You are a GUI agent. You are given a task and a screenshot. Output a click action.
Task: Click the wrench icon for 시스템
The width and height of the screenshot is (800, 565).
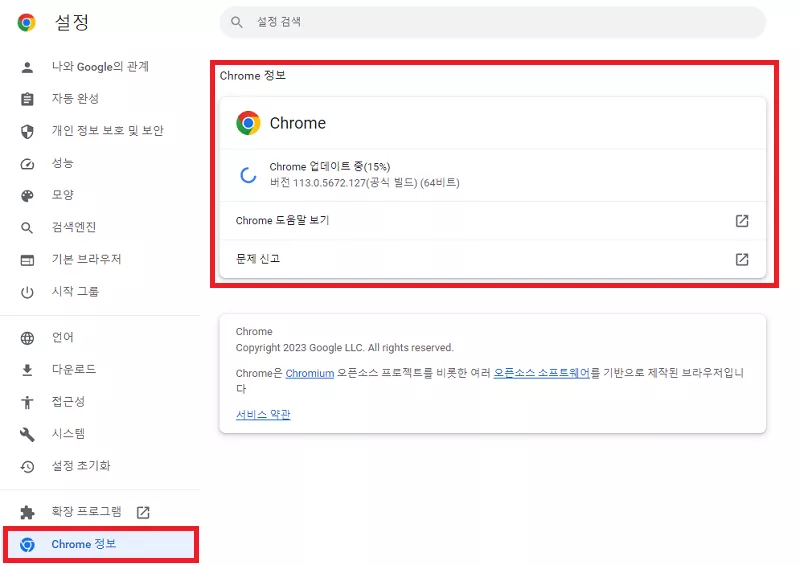(x=28, y=435)
